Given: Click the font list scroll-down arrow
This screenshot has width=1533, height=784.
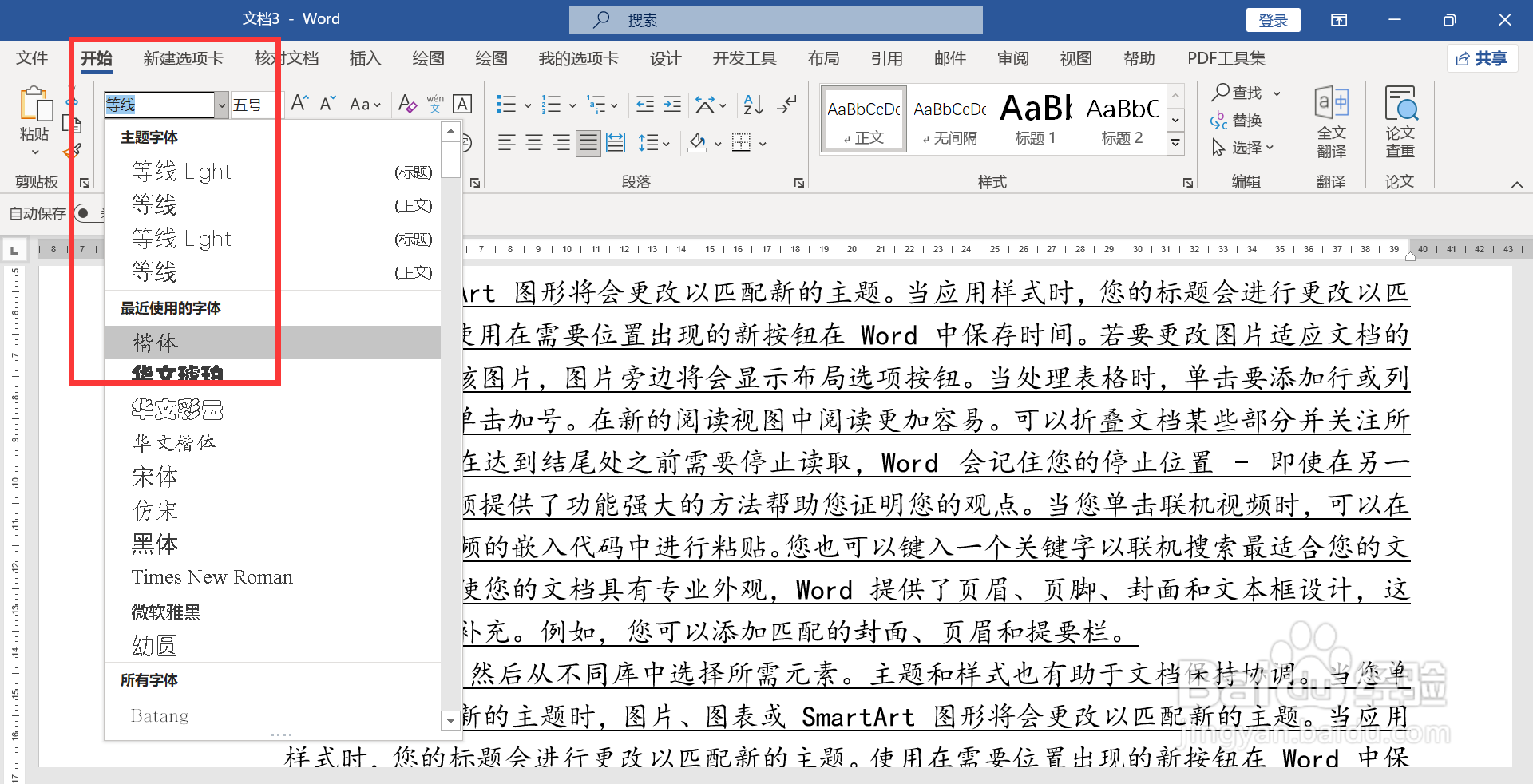Looking at the screenshot, I should 450,720.
